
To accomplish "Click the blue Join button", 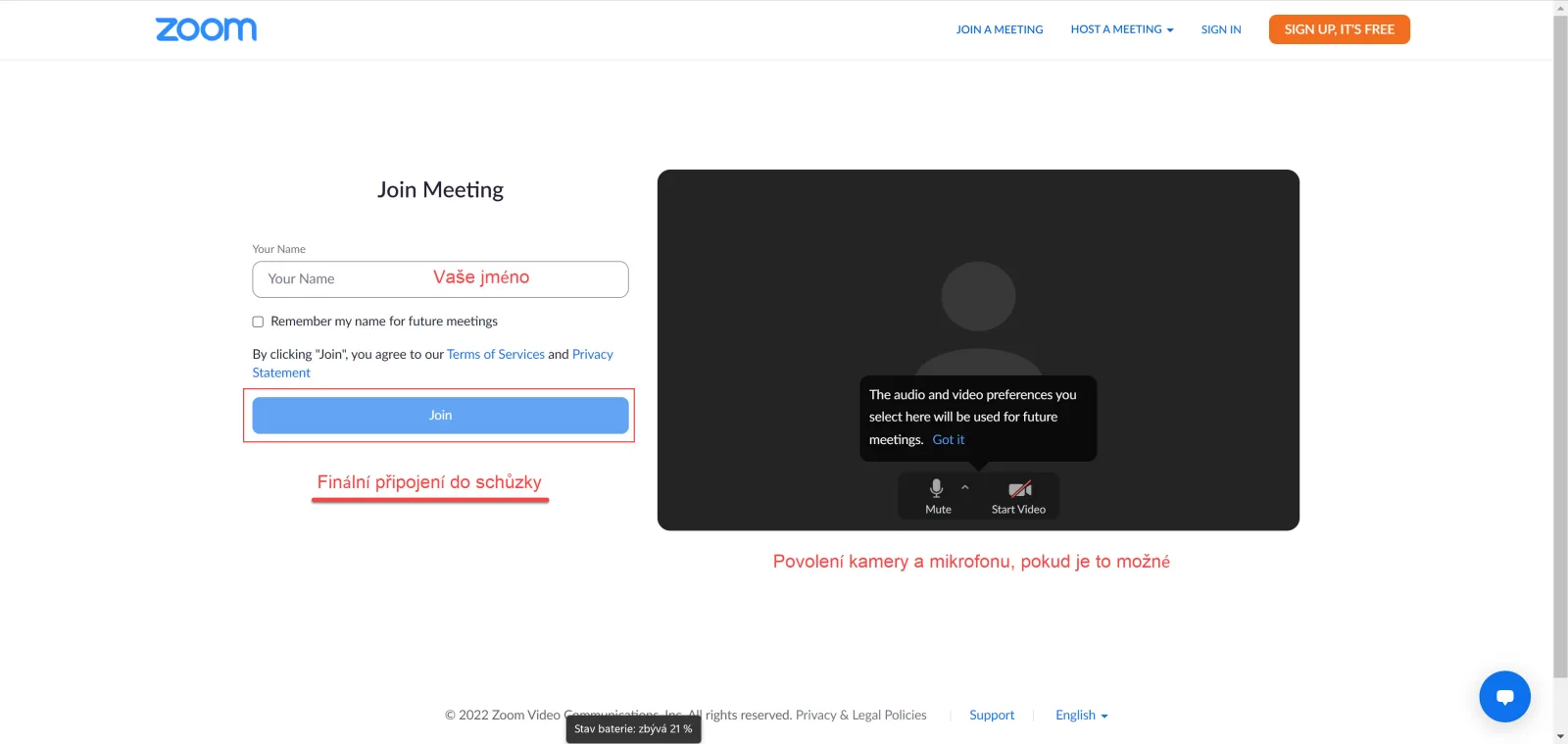I will pos(441,416).
